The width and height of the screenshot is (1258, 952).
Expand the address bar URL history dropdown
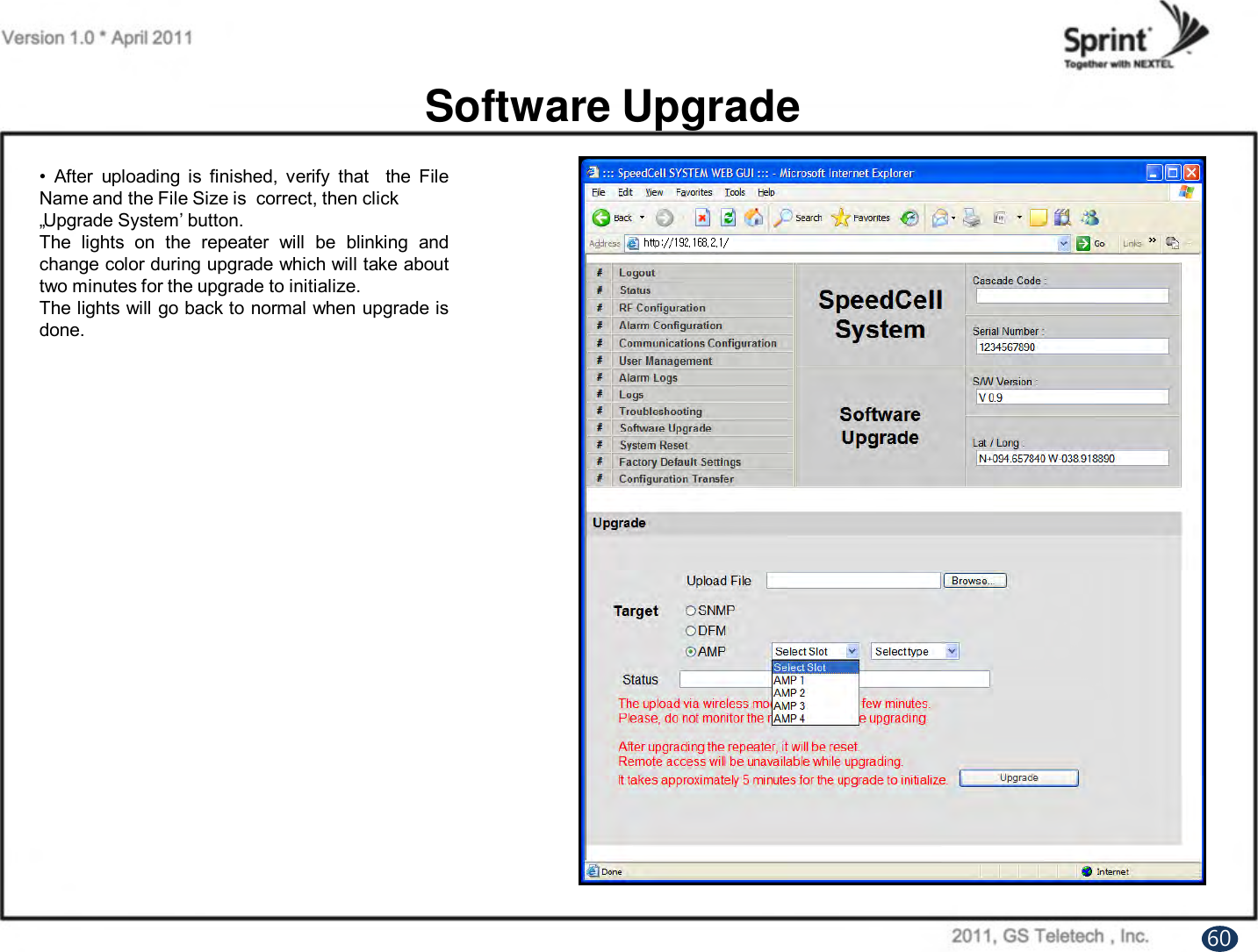click(x=1064, y=243)
